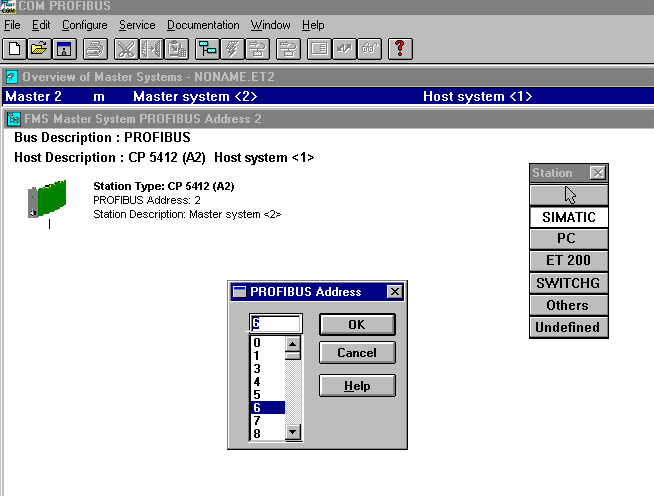Screen dimensions: 654x496
Task: Select the PC station type button
Action: [x=569, y=239]
